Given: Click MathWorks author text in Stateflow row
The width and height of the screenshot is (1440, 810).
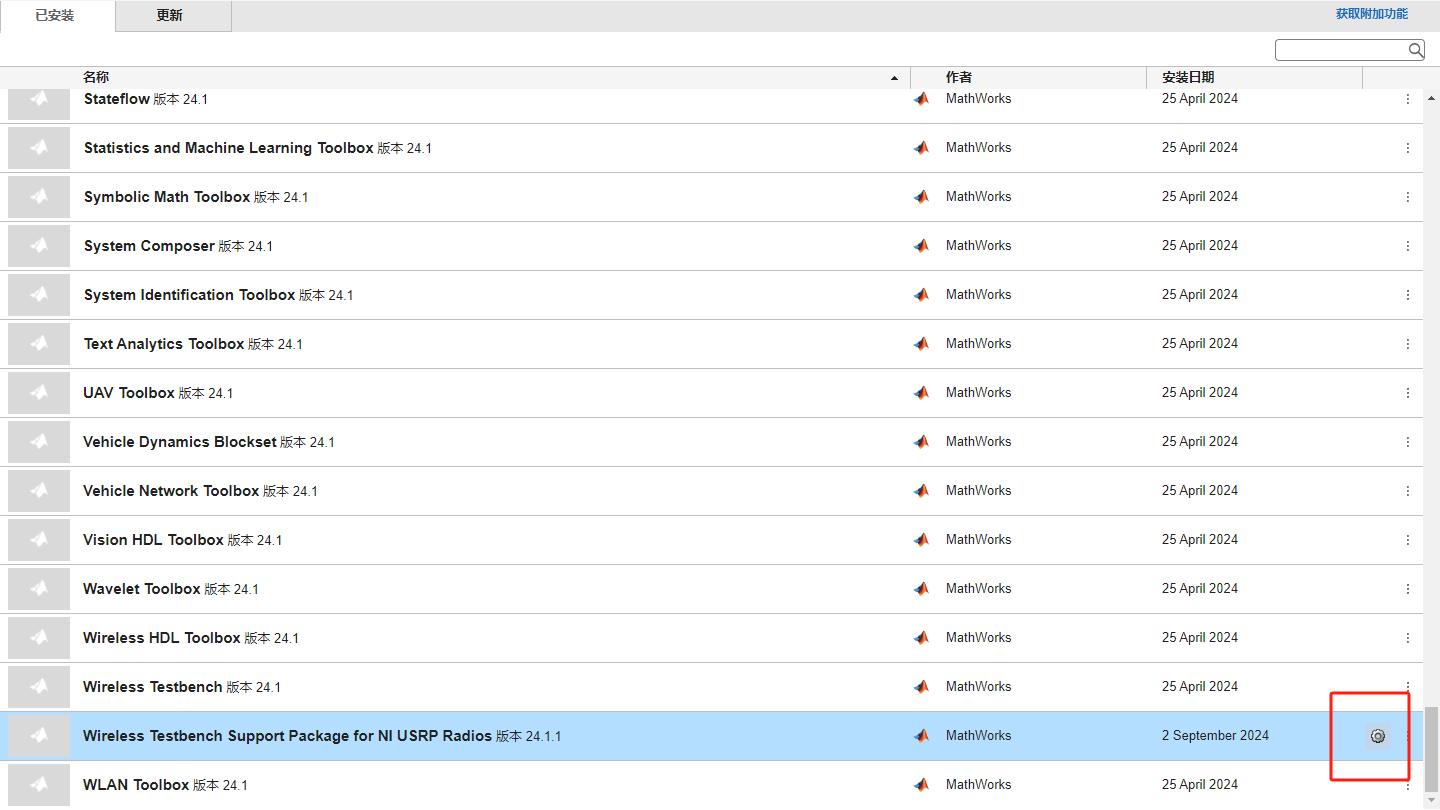Looking at the screenshot, I should point(979,99).
